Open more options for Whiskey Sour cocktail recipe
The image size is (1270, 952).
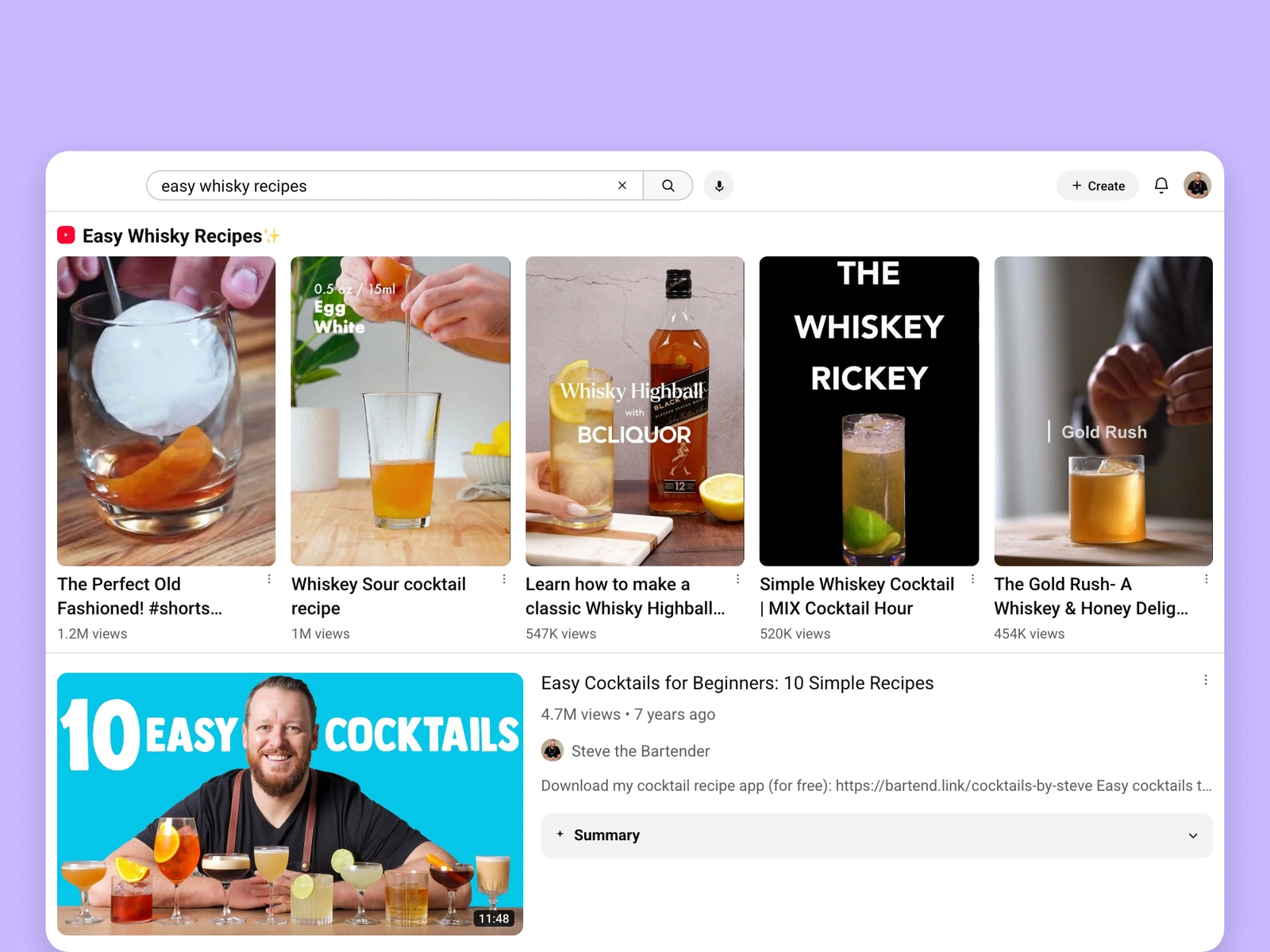pyautogui.click(x=504, y=579)
